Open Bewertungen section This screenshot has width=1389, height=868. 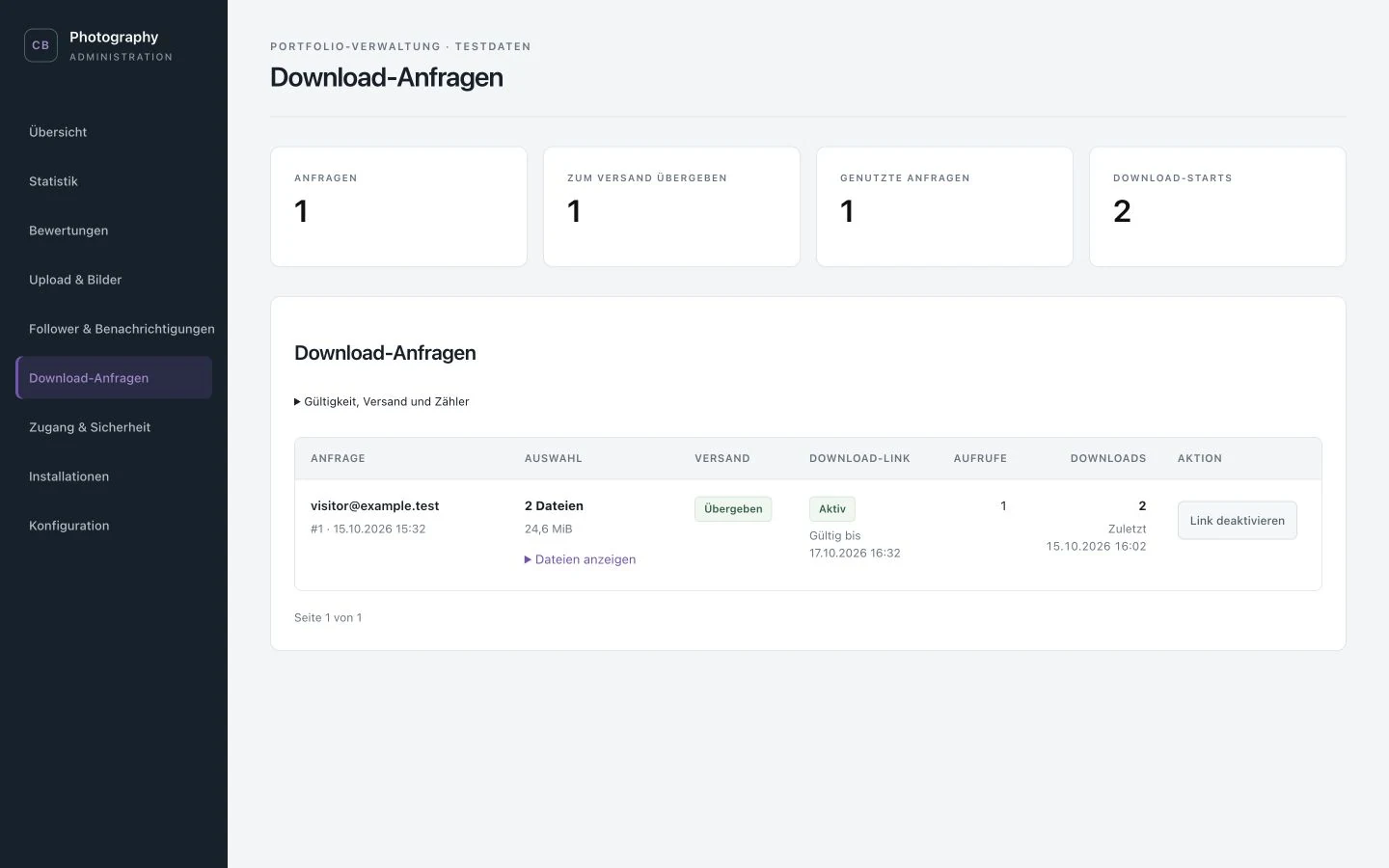[114, 231]
